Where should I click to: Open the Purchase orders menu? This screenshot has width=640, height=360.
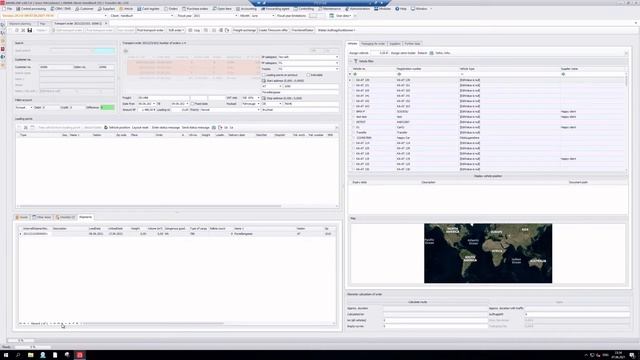pos(196,9)
